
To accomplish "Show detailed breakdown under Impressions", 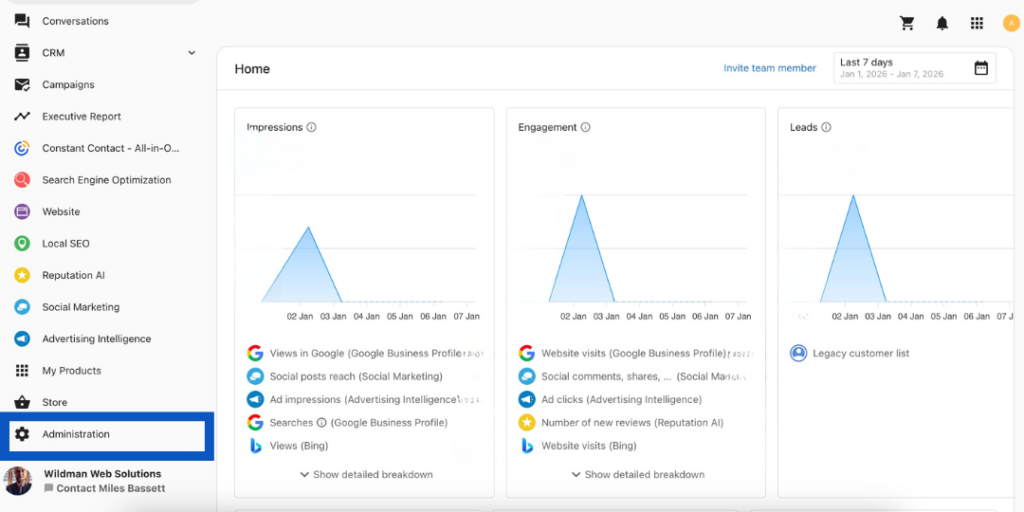I will (366, 474).
